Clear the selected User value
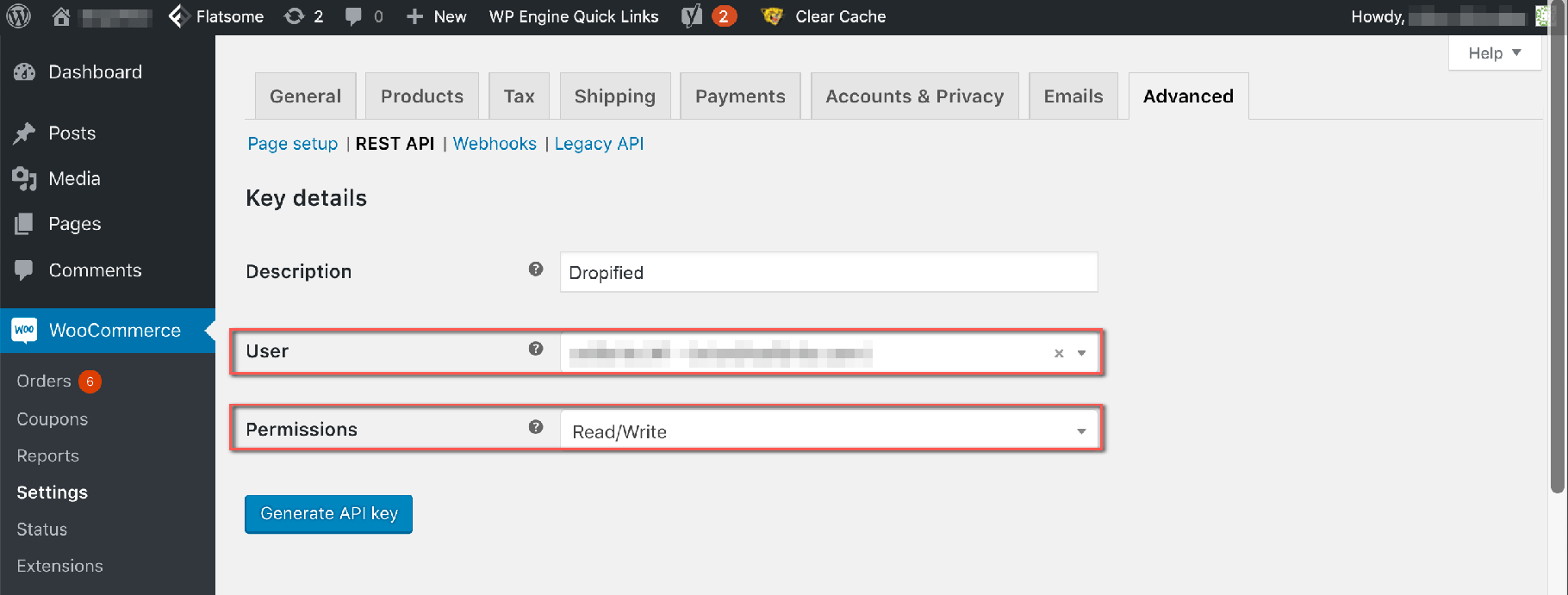 [1059, 353]
